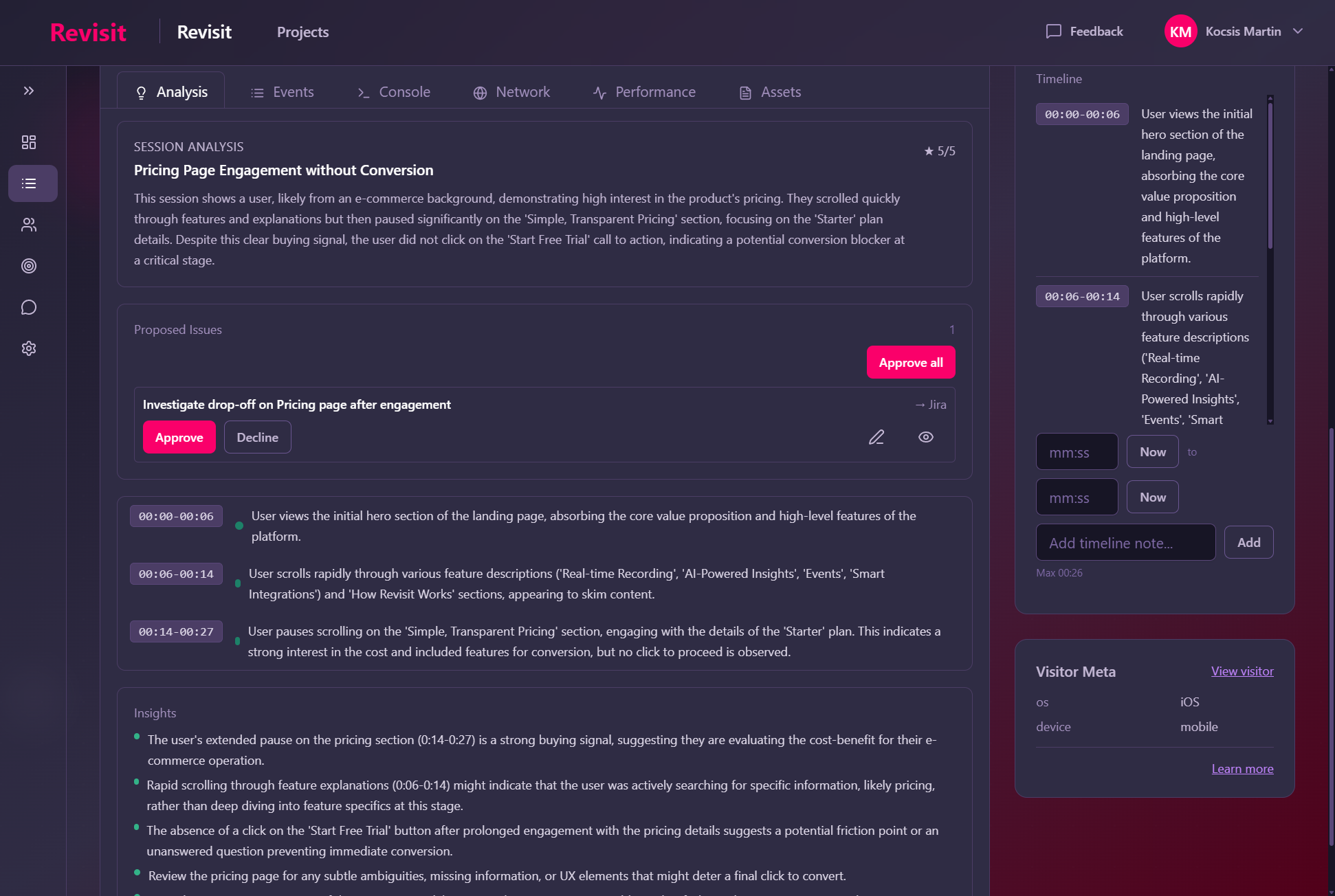Select the green marker beside the 00:06-00:14 entry
The image size is (1335, 896).
pos(238,583)
